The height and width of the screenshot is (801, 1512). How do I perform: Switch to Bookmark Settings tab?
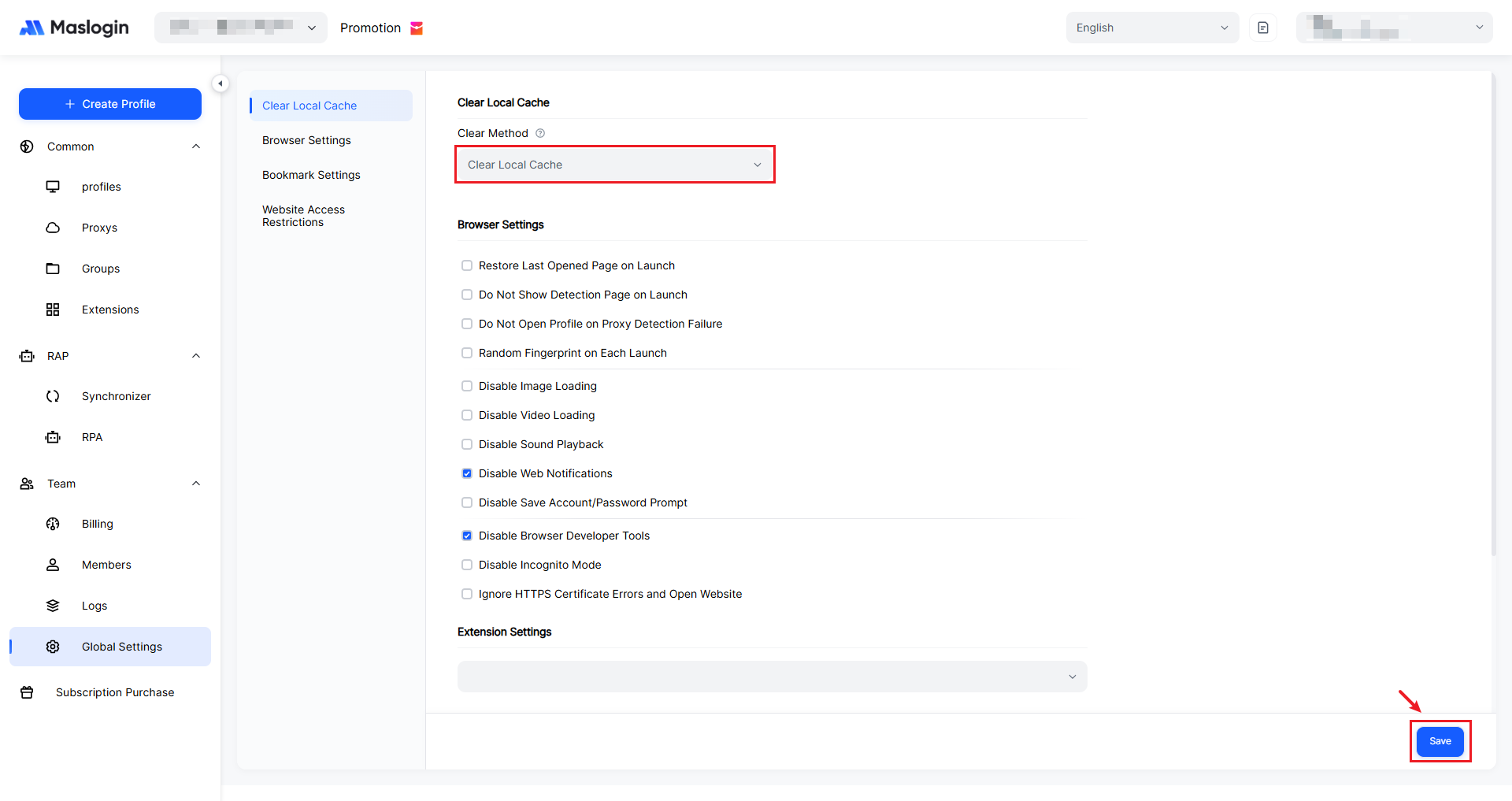[311, 175]
